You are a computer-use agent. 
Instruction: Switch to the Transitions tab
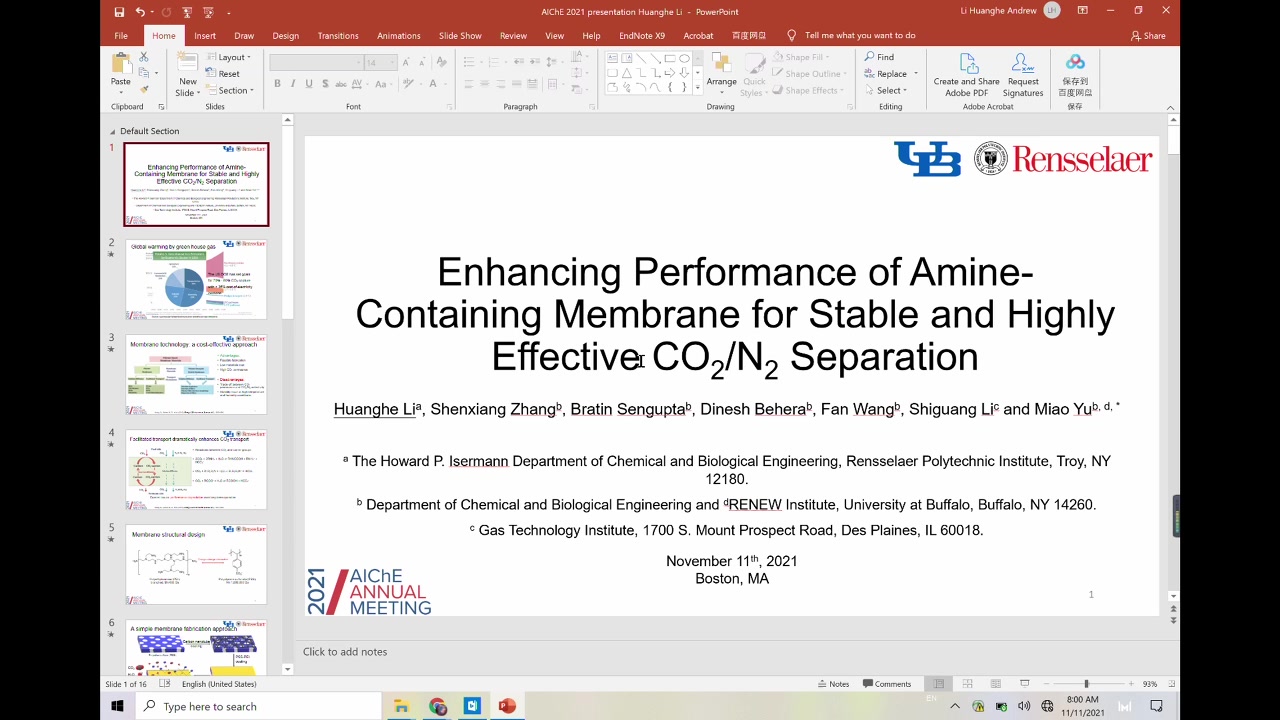pos(338,35)
